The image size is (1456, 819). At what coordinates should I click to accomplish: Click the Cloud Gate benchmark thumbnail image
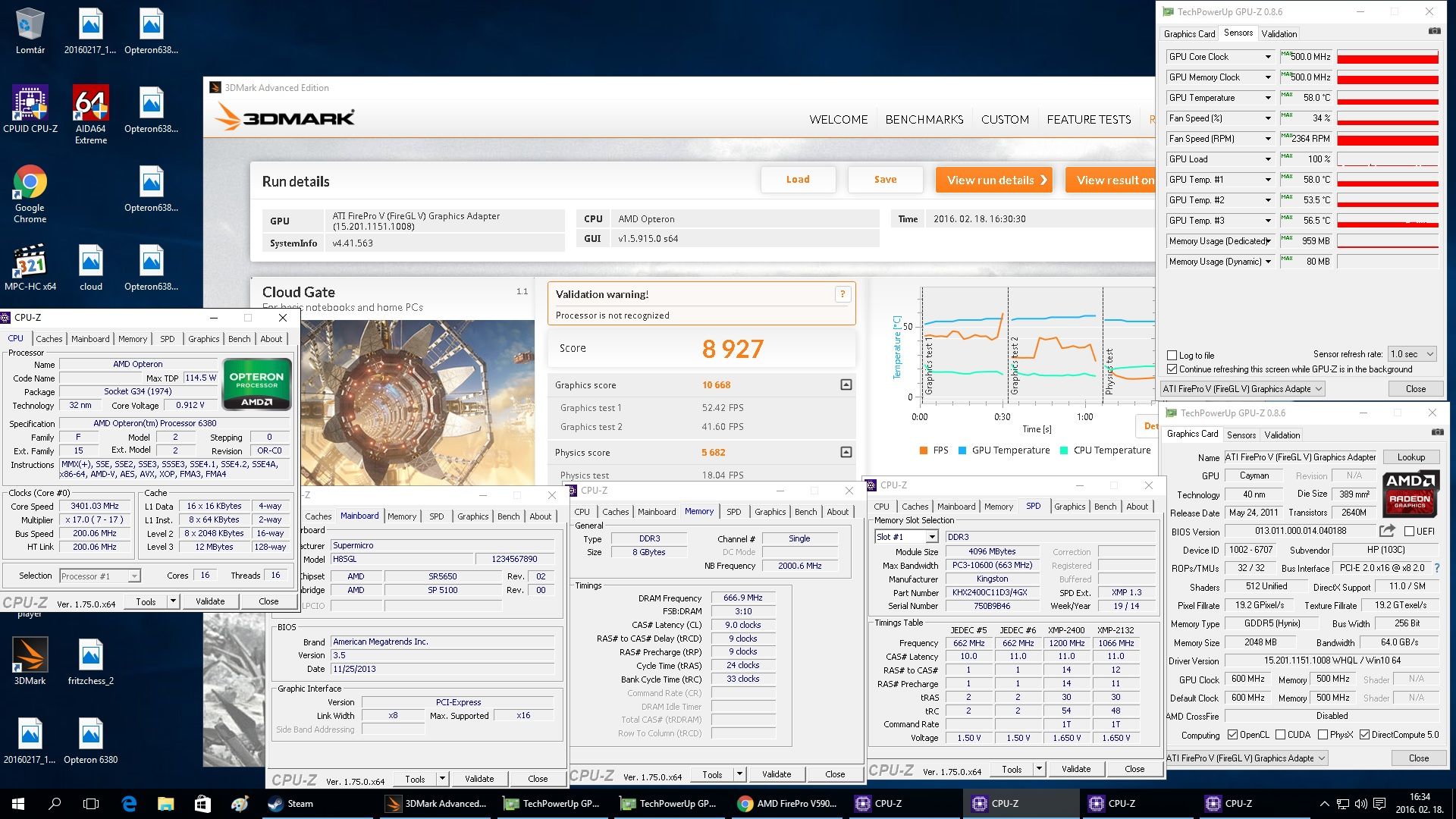418,402
